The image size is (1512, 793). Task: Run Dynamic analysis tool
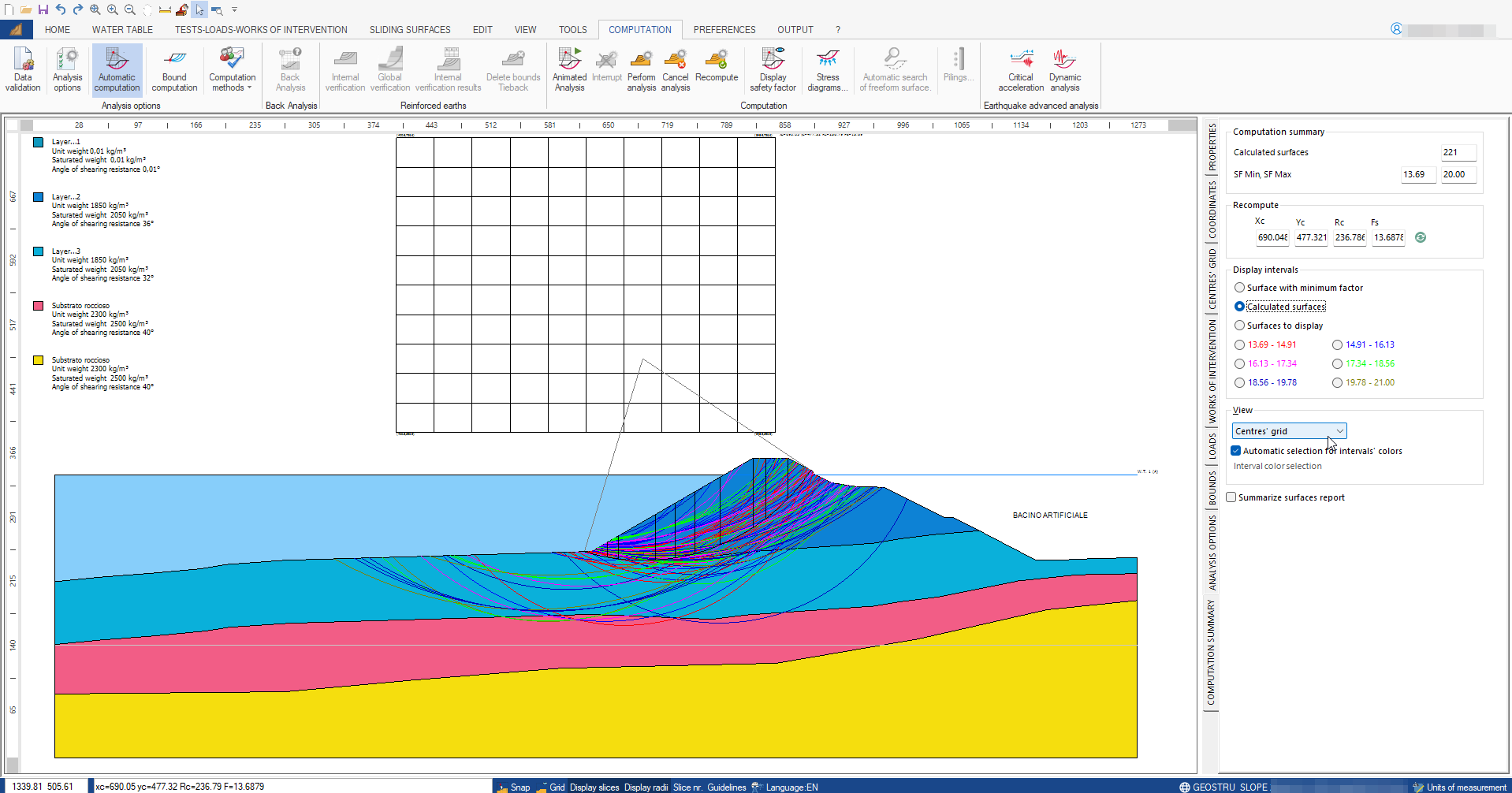click(x=1064, y=69)
